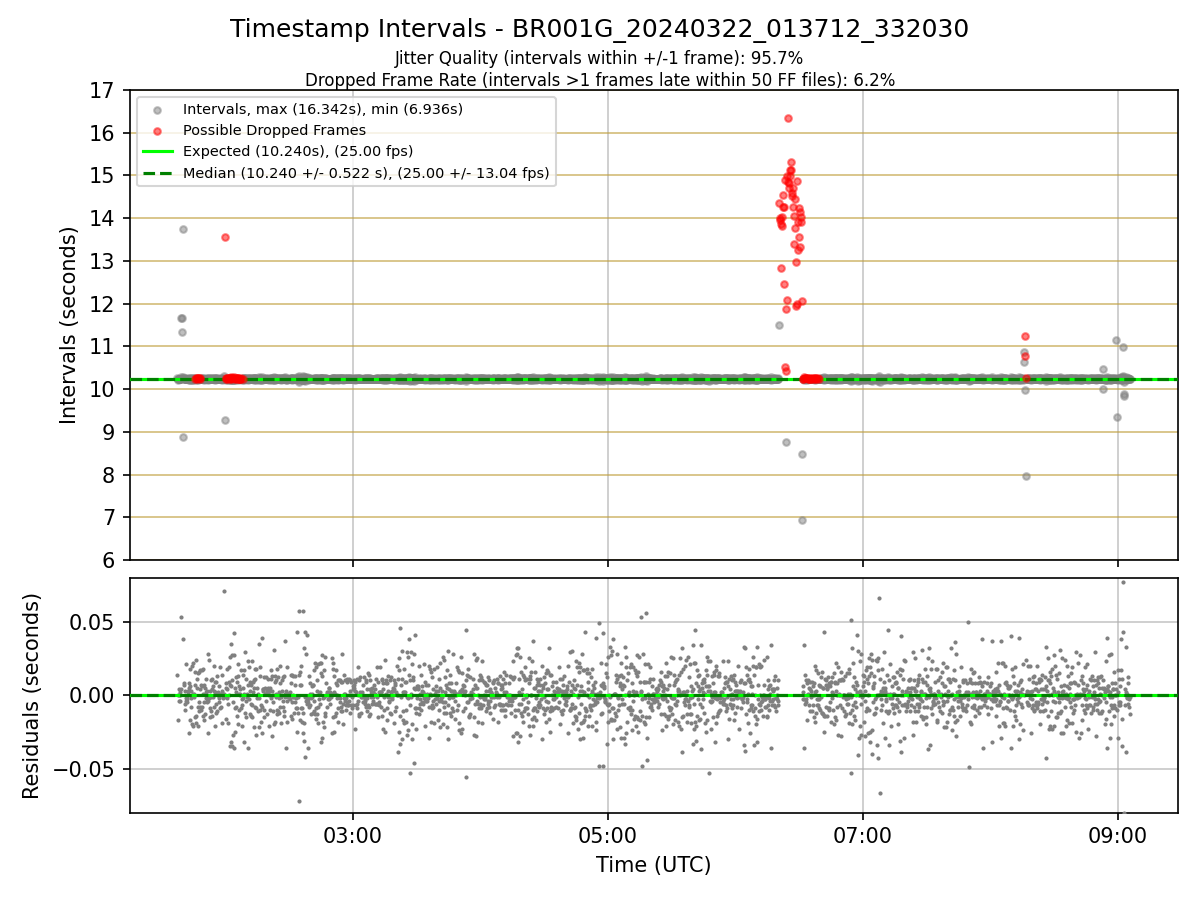Click the '07:00' x-axis tick label
1200x900 pixels.
click(863, 835)
